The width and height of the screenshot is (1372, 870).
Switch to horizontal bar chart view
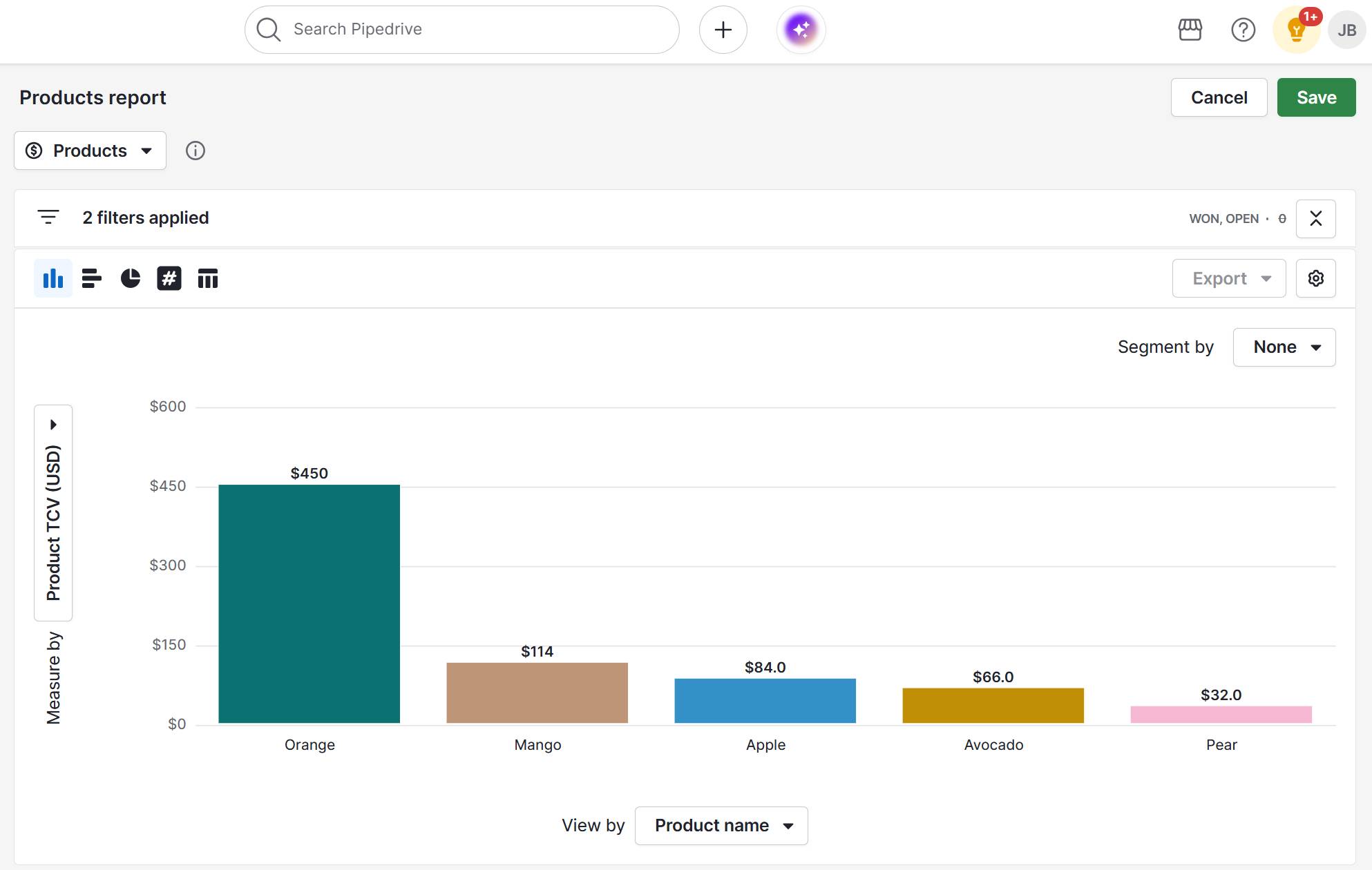pos(91,278)
